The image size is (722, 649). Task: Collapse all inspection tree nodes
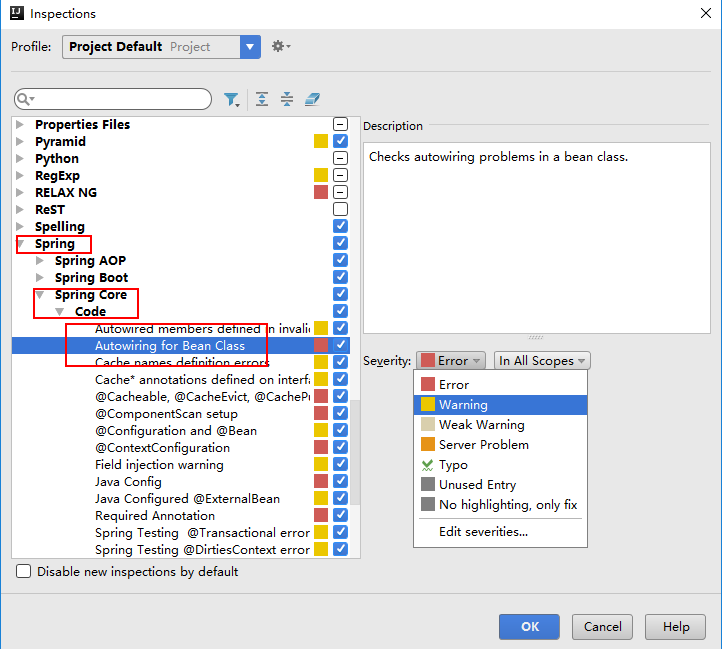[287, 99]
